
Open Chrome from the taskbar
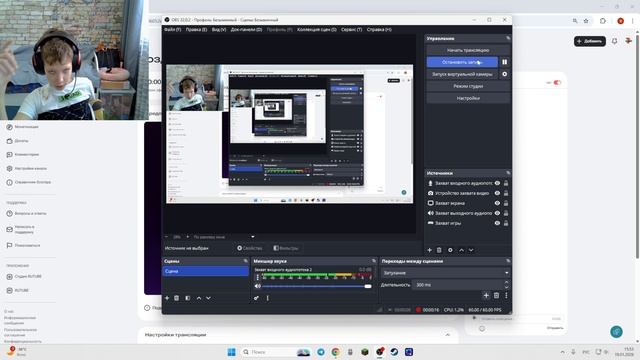(x=336, y=352)
